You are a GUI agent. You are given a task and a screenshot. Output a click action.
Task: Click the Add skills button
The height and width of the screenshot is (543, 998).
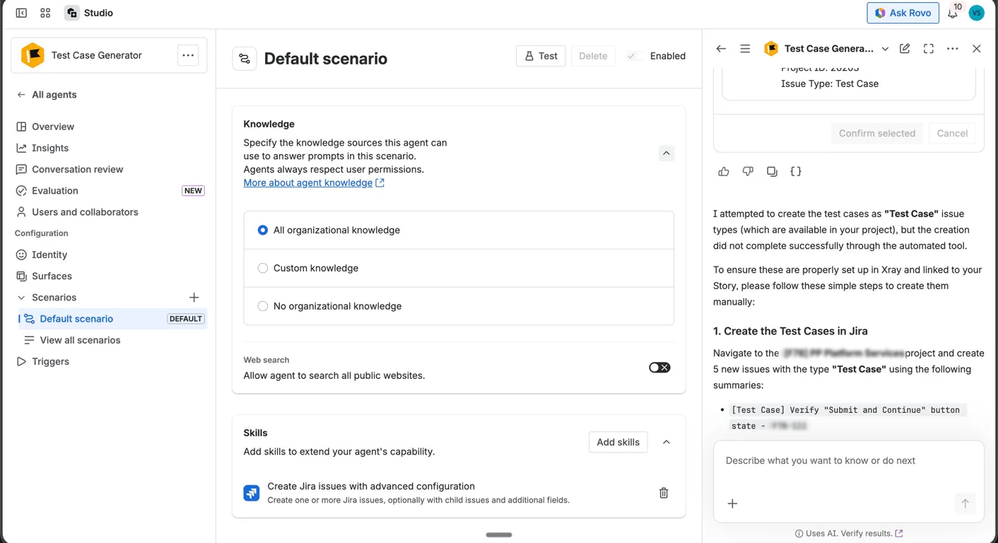(x=618, y=442)
